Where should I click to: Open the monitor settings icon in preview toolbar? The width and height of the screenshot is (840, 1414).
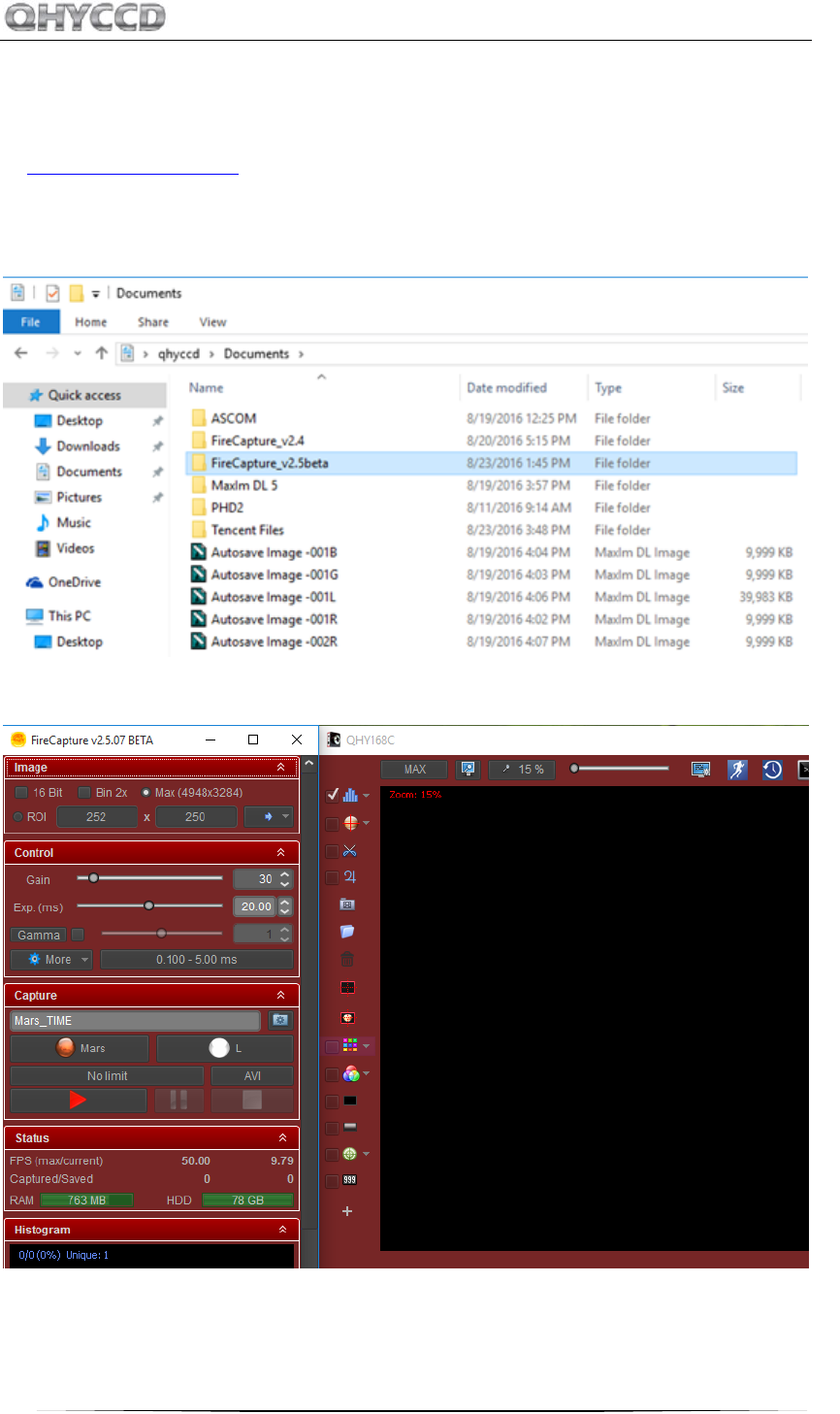coord(700,770)
